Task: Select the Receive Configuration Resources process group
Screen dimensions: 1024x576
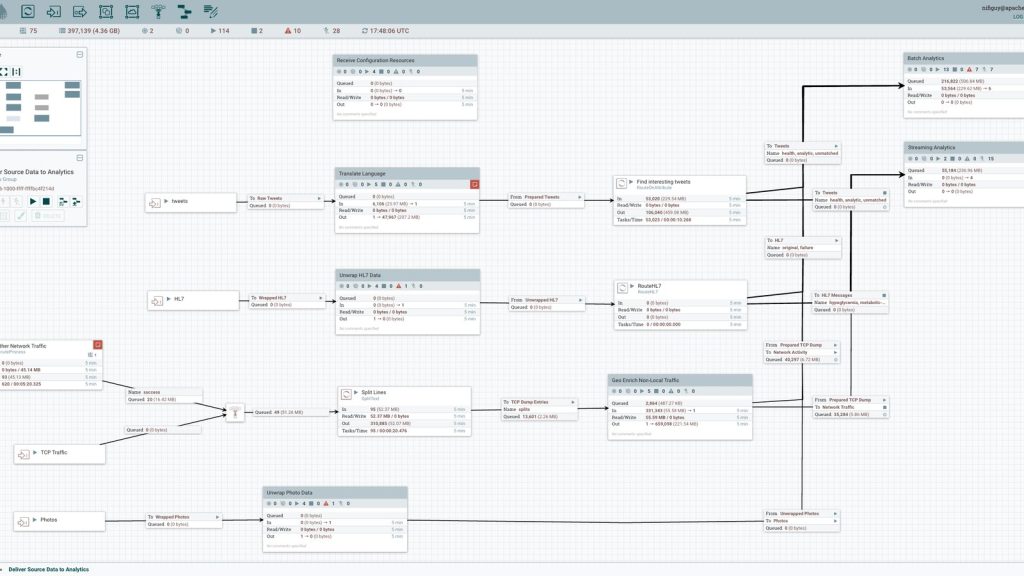Action: (x=405, y=87)
